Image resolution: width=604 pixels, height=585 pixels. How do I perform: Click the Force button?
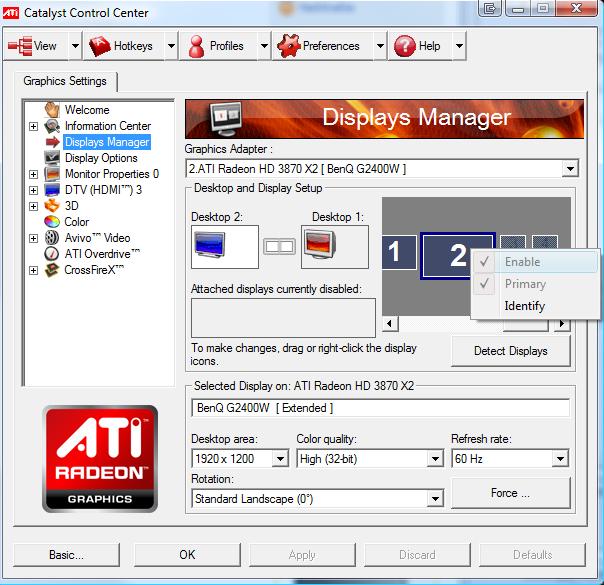click(510, 493)
